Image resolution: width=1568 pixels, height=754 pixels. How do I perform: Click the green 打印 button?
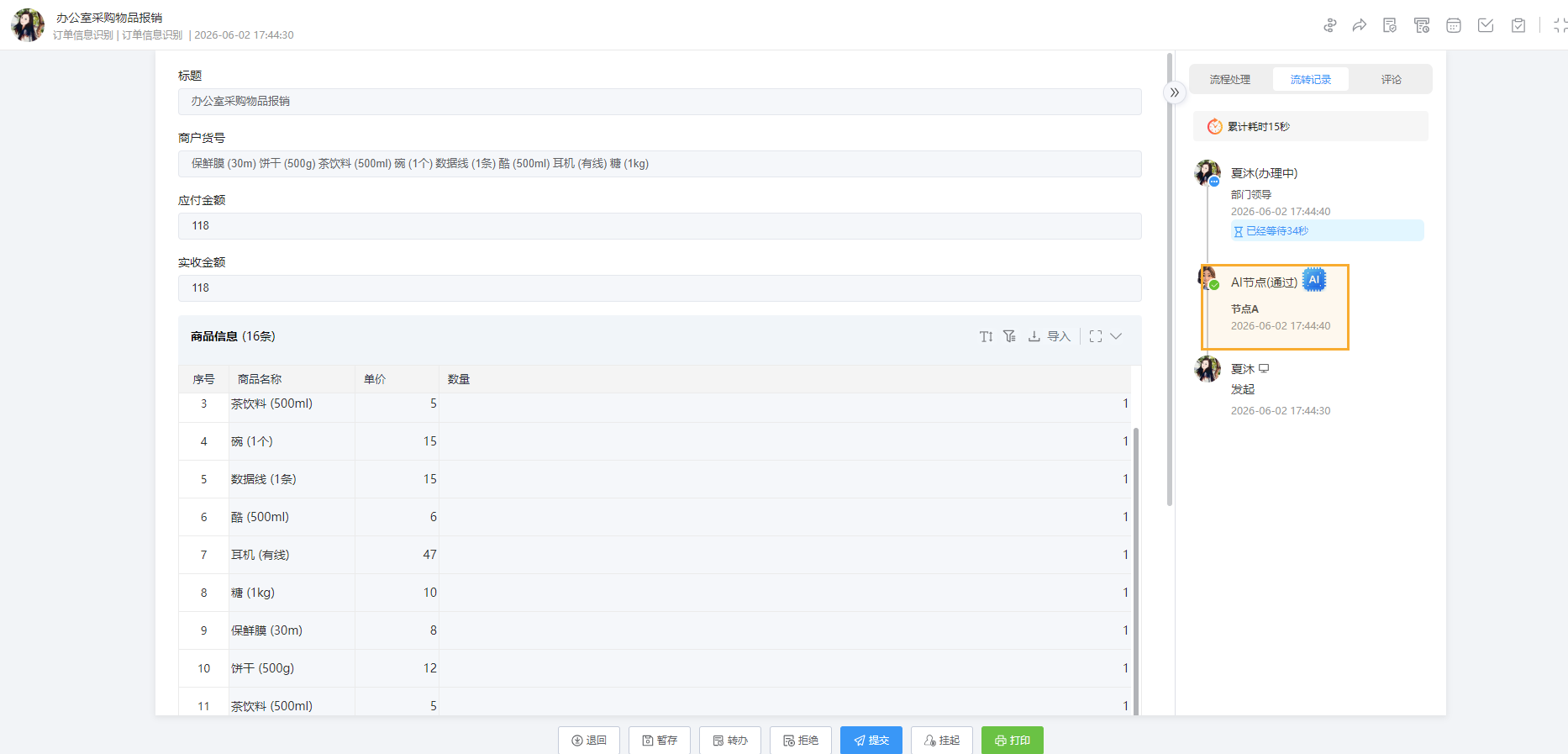(1013, 740)
